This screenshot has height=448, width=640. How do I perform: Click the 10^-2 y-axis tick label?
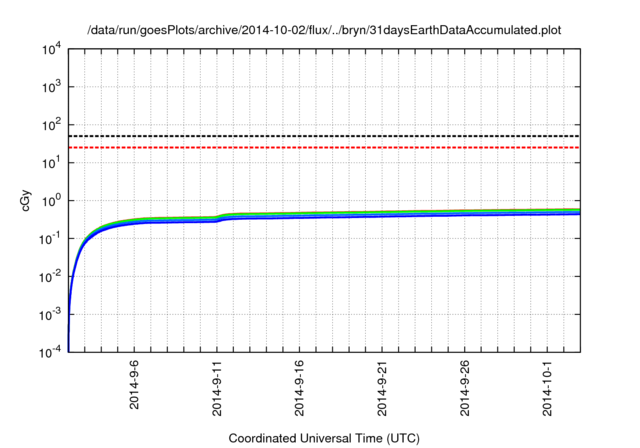tap(50, 276)
